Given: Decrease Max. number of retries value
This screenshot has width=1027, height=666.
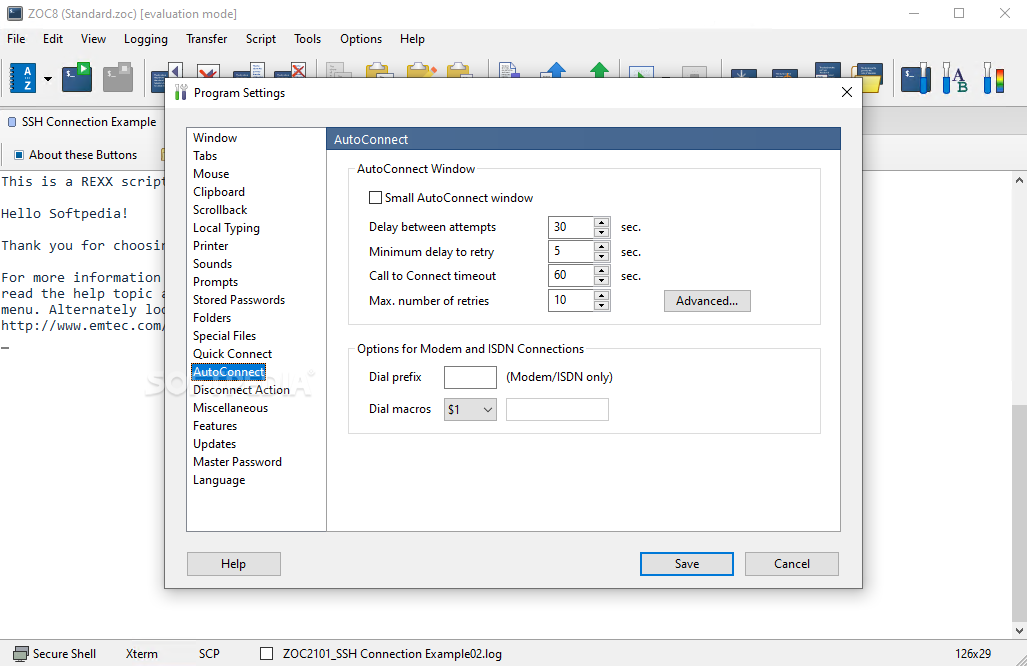Looking at the screenshot, I should point(601,305).
